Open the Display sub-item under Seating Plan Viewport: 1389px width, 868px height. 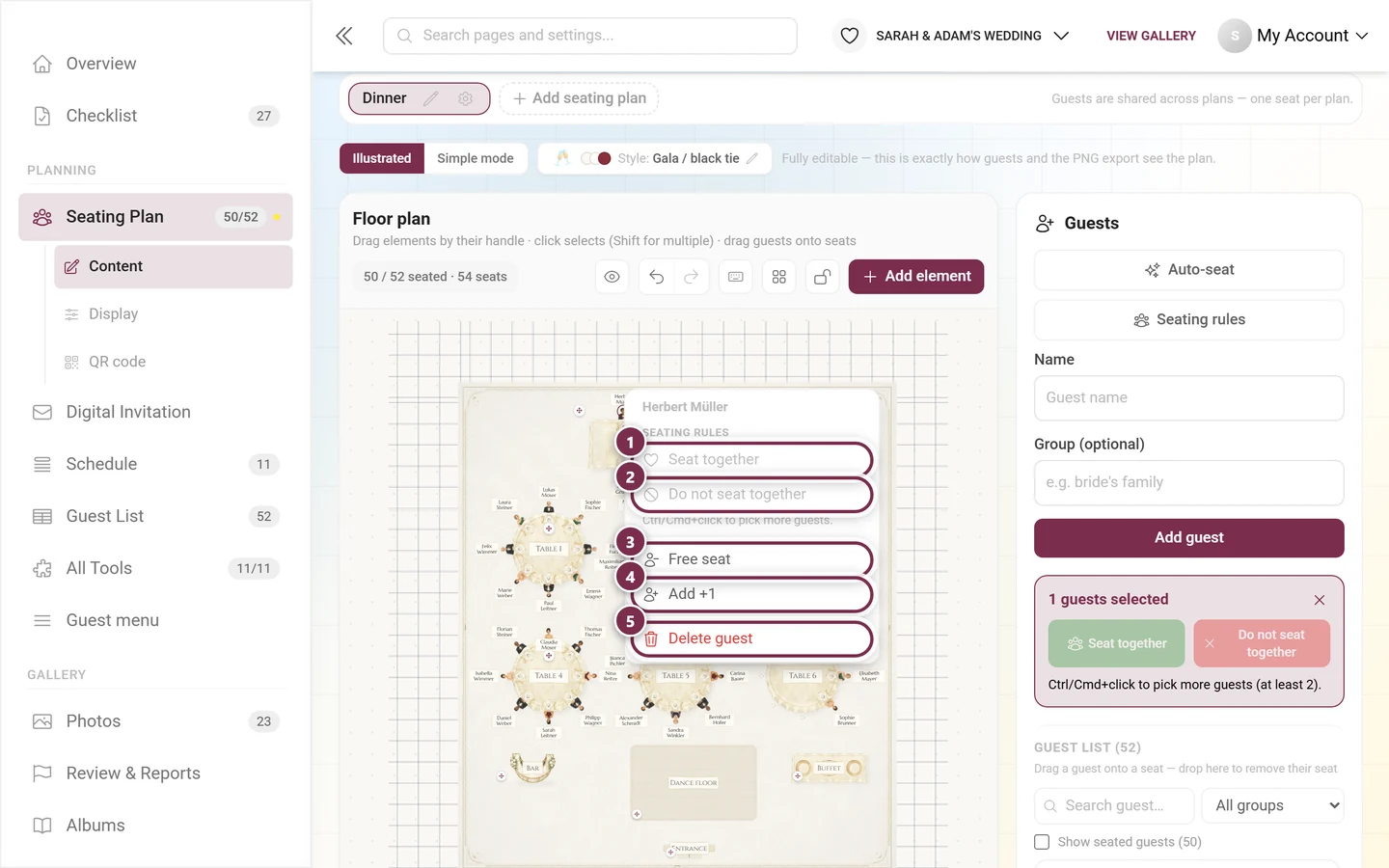[x=174, y=314]
